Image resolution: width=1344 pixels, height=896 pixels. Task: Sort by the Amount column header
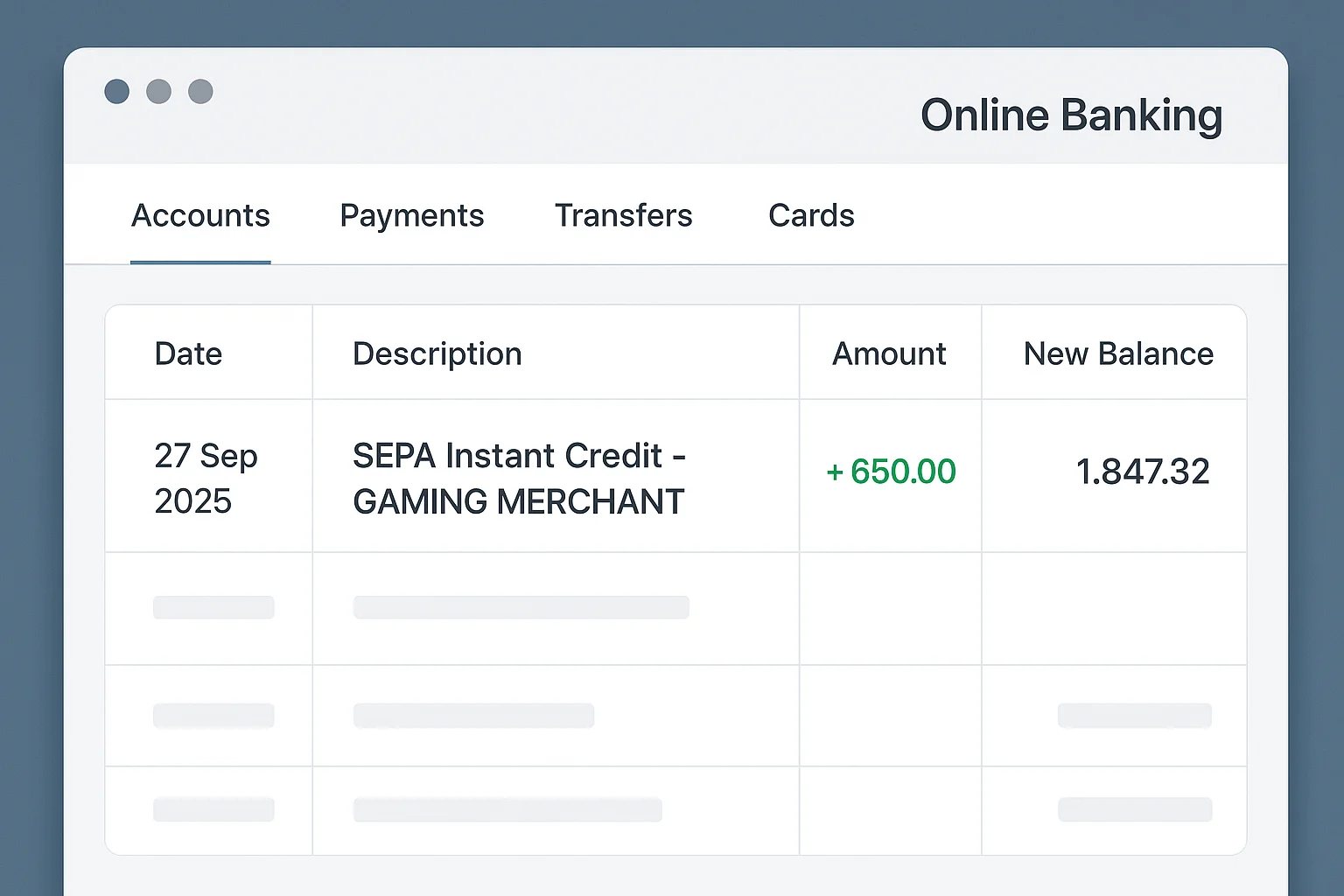[889, 353]
